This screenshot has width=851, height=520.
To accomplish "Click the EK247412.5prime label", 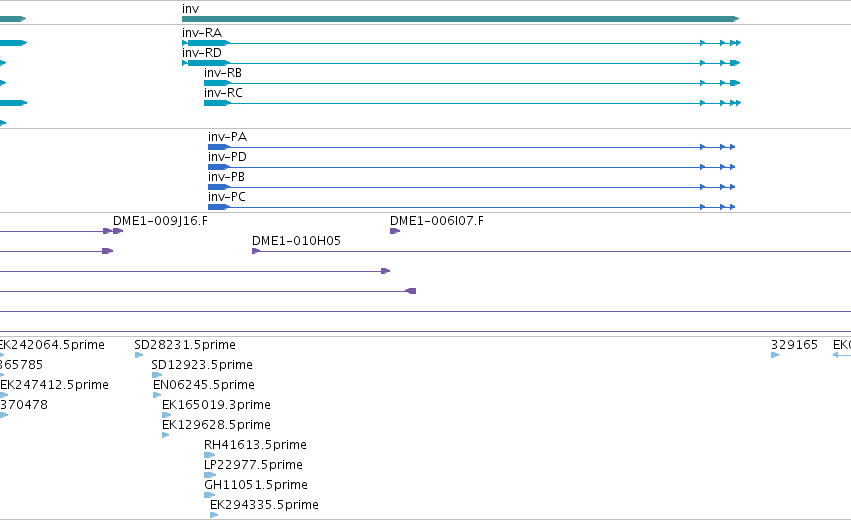I will (x=54, y=385).
